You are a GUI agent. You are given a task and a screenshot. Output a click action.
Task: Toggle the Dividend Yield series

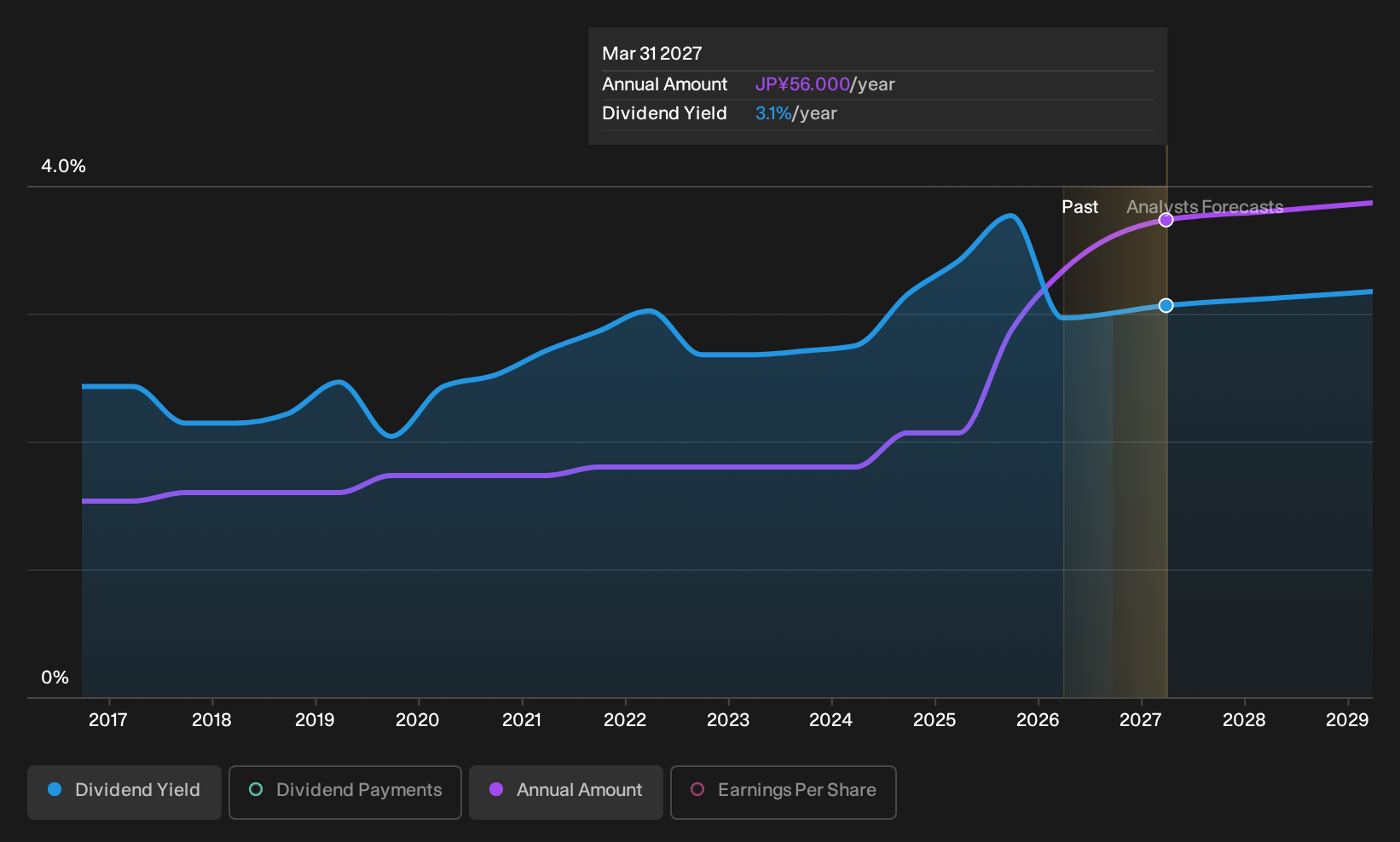(x=124, y=793)
